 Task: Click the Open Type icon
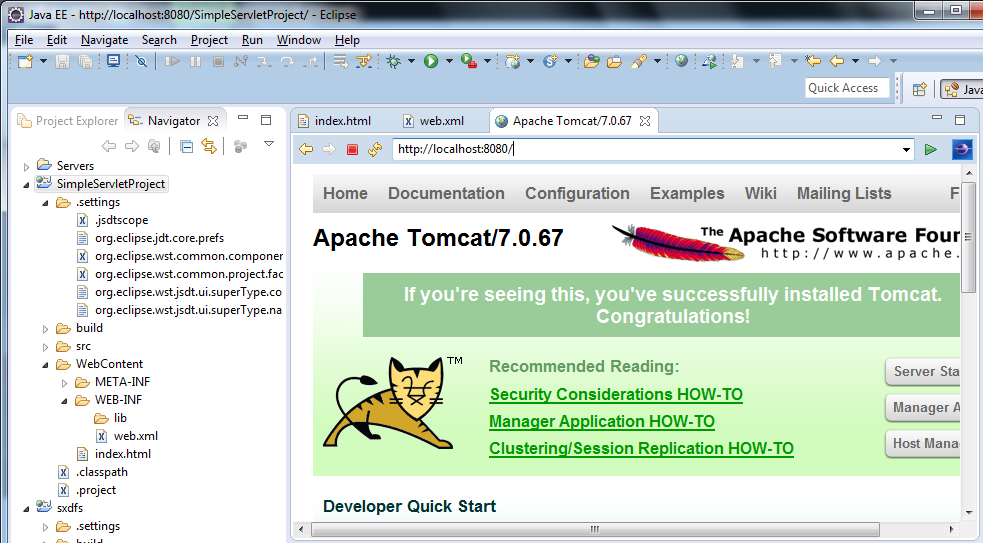click(591, 61)
